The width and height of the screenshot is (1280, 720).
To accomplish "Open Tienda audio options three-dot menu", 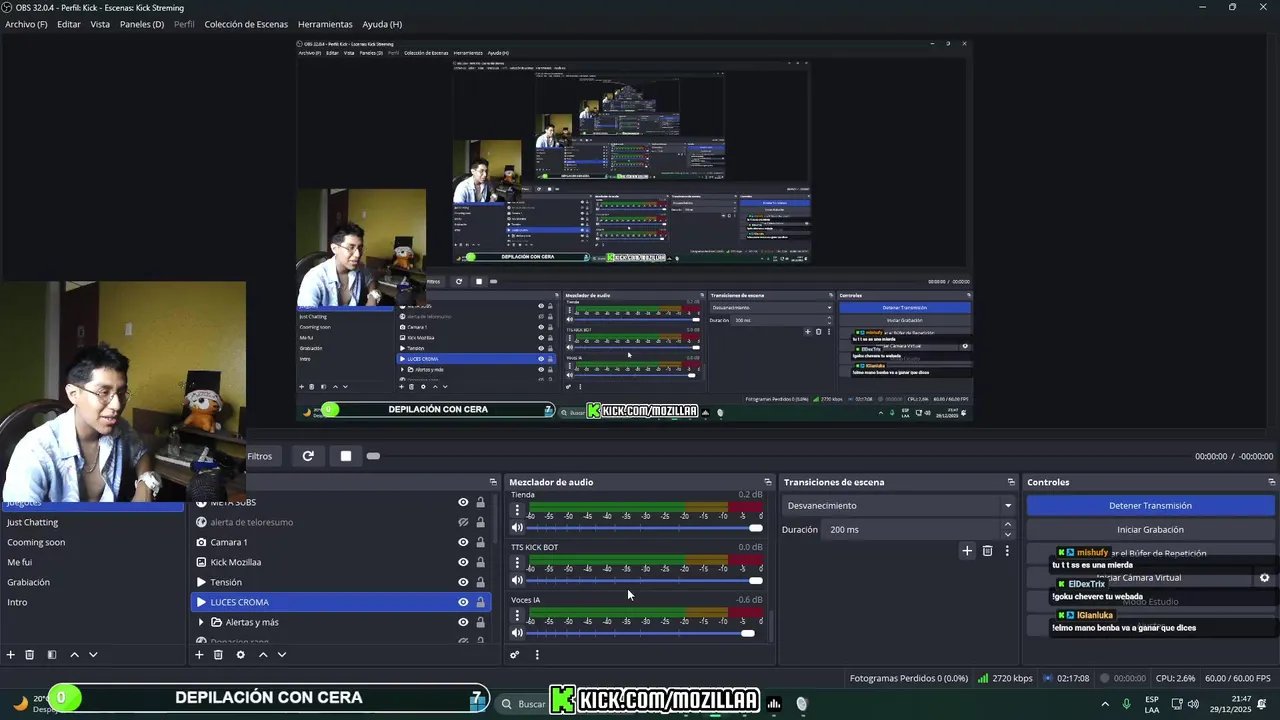I will tap(517, 510).
